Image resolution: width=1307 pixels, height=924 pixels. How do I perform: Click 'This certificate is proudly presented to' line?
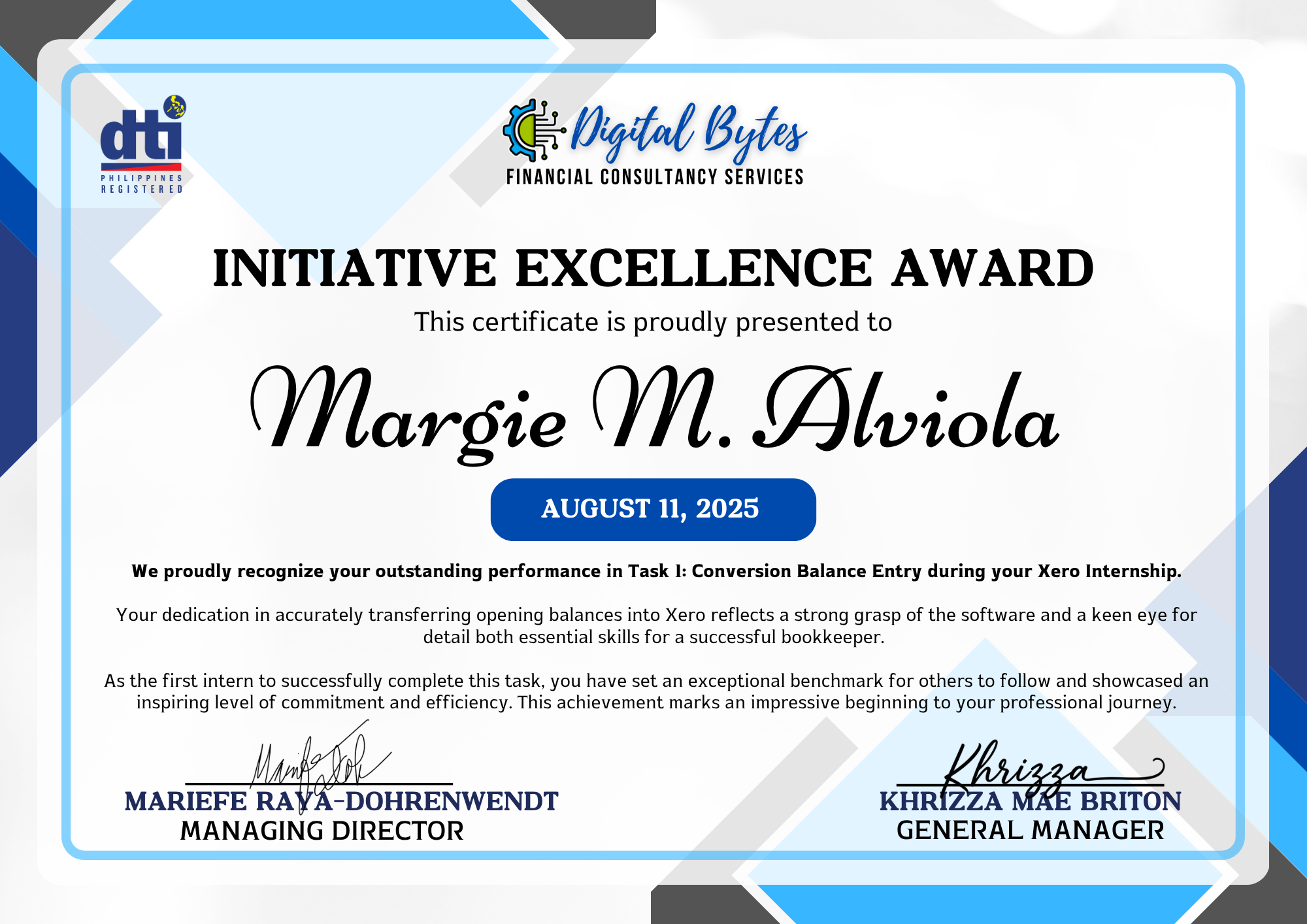pyautogui.click(x=653, y=322)
